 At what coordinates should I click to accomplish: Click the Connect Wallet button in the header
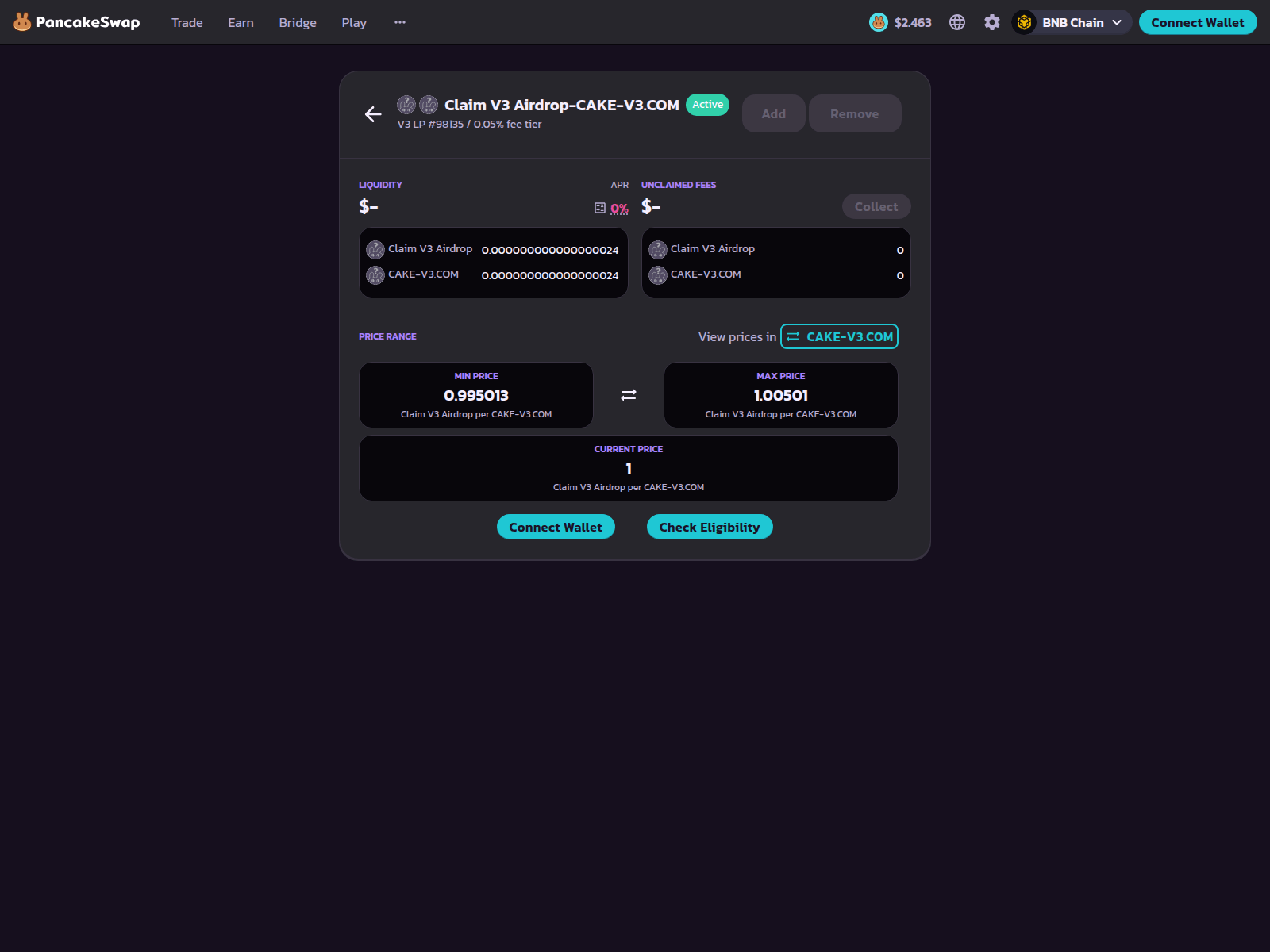pyautogui.click(x=1198, y=22)
